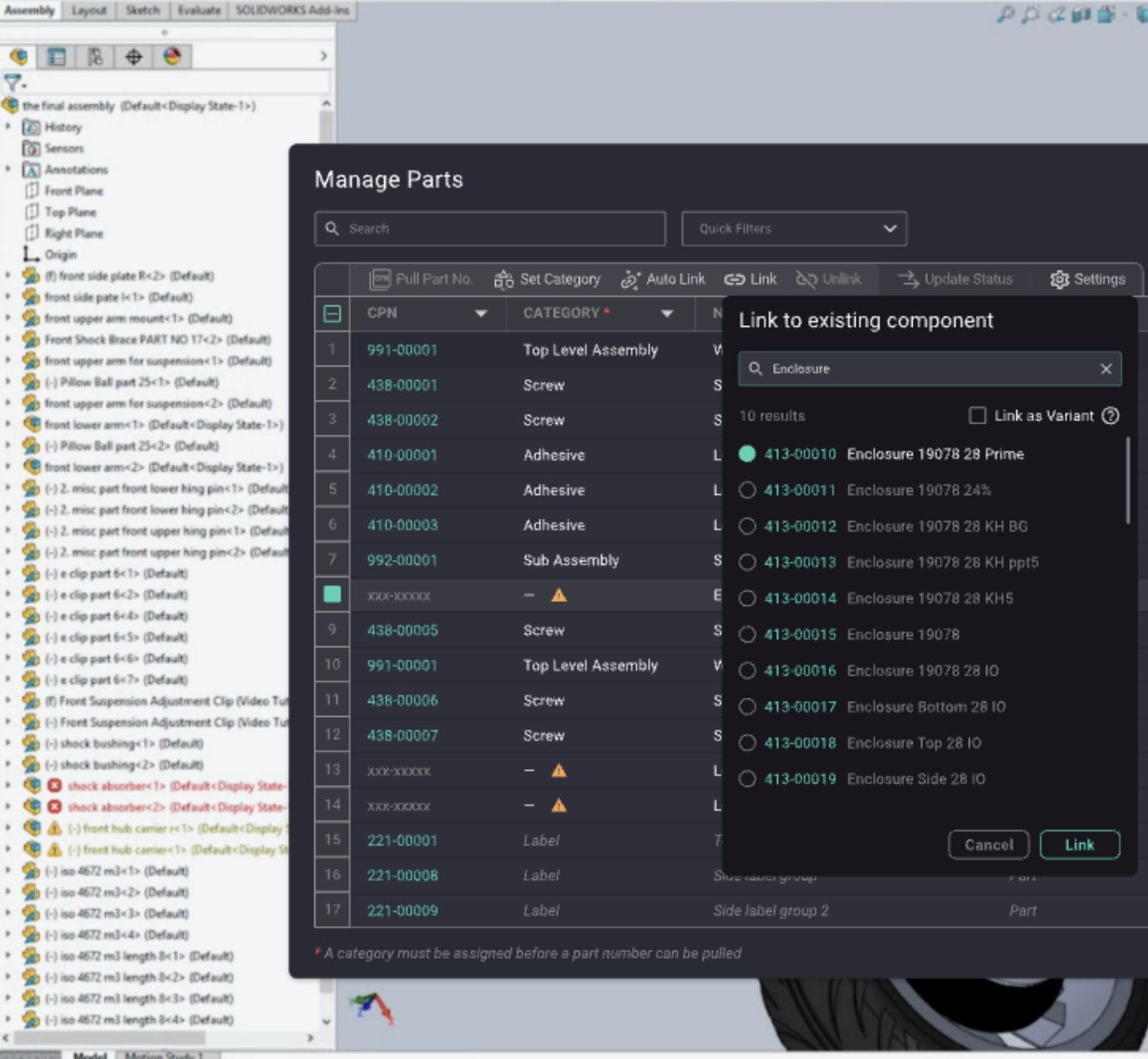Image resolution: width=1148 pixels, height=1059 pixels.
Task: Open the DimXpertManager crosshair tab icon
Action: coord(134,56)
